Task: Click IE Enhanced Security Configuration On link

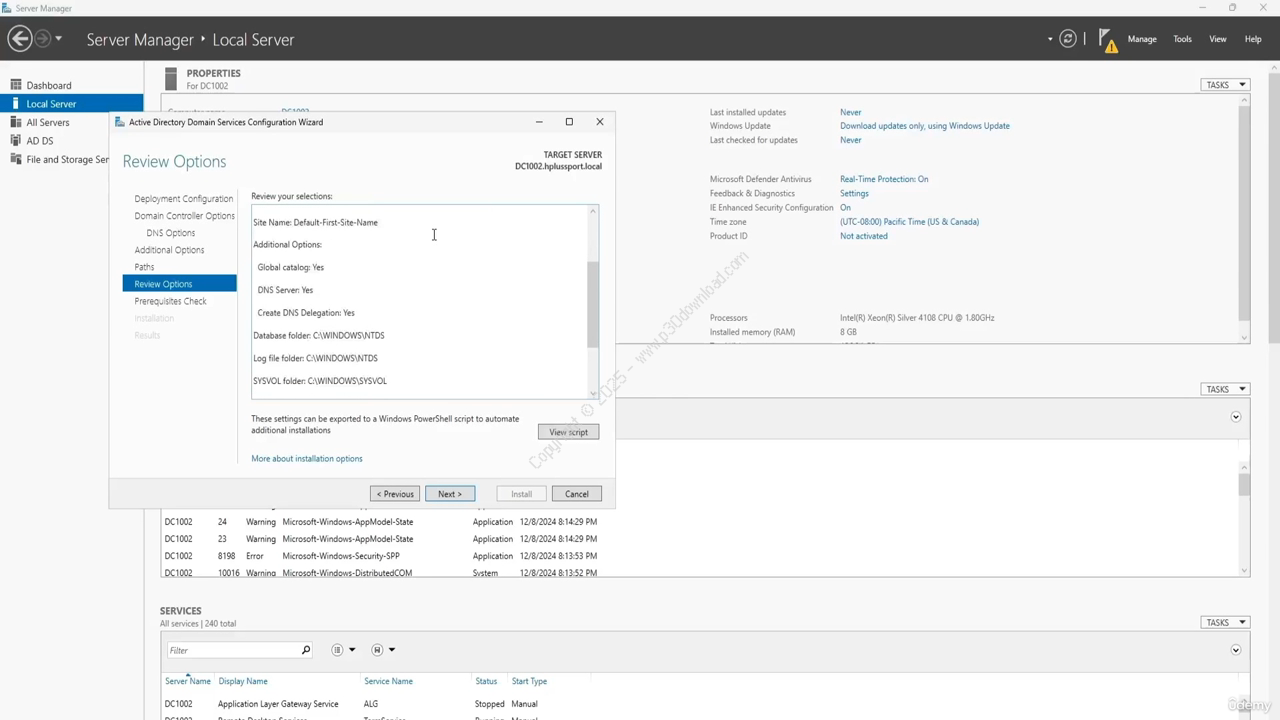Action: [845, 208]
